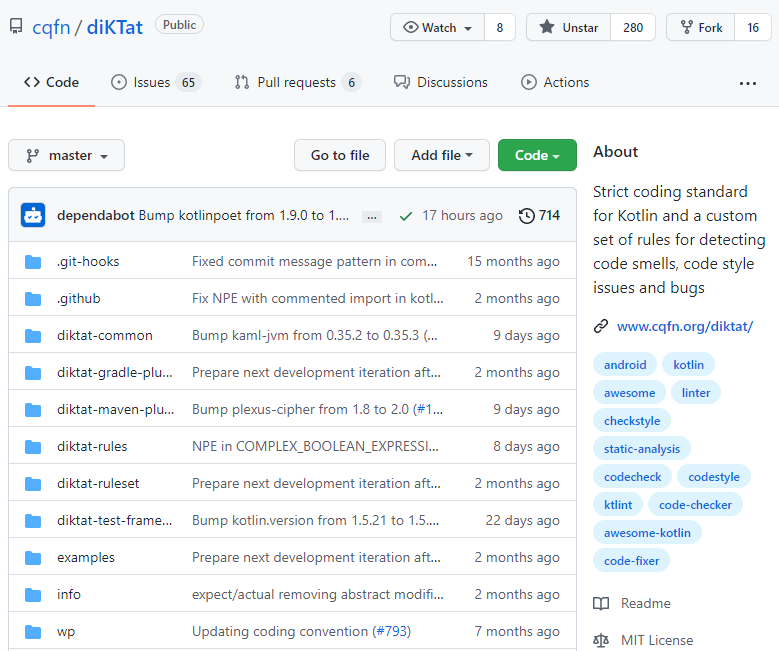Click the Readme book icon
The height and width of the screenshot is (651, 779).
pos(601,603)
